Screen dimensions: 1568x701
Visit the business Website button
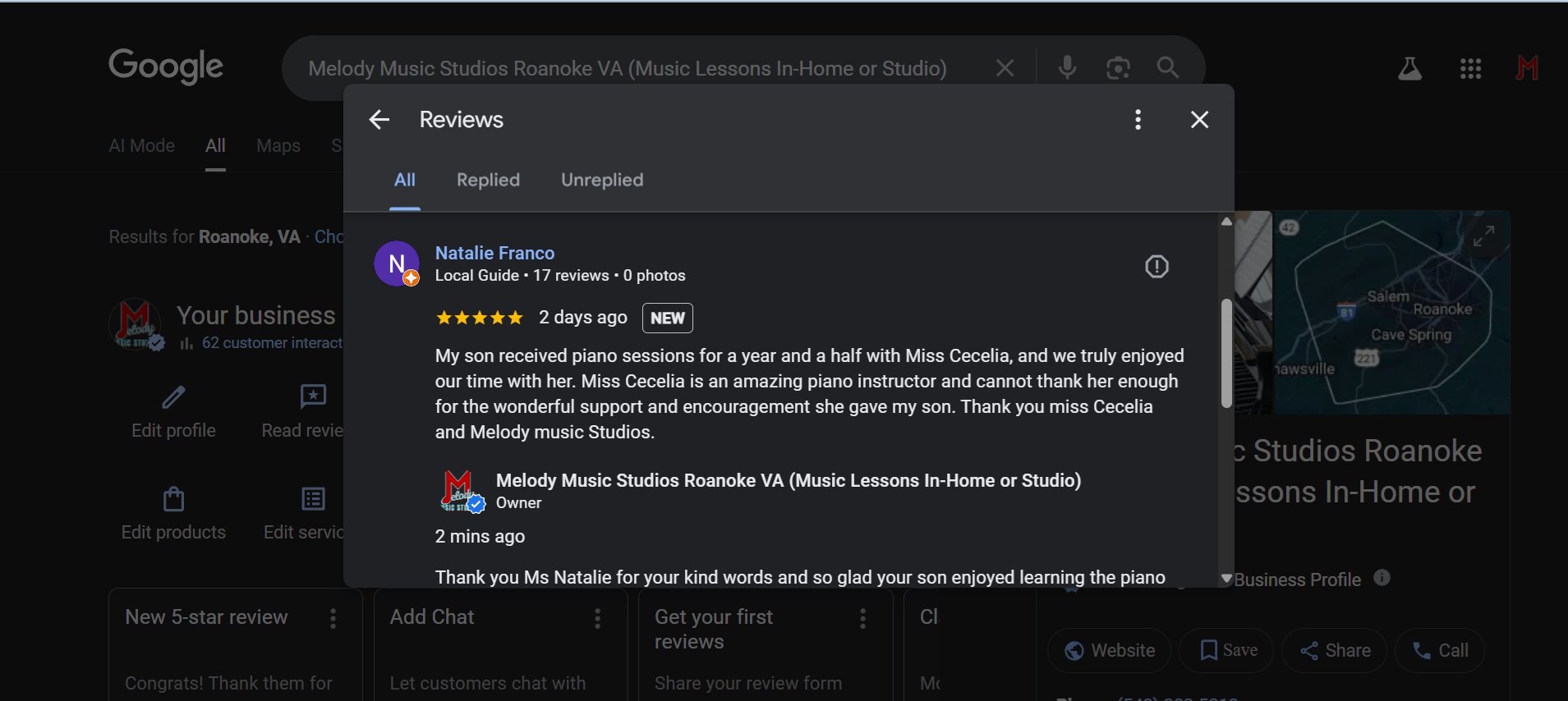pos(1110,651)
